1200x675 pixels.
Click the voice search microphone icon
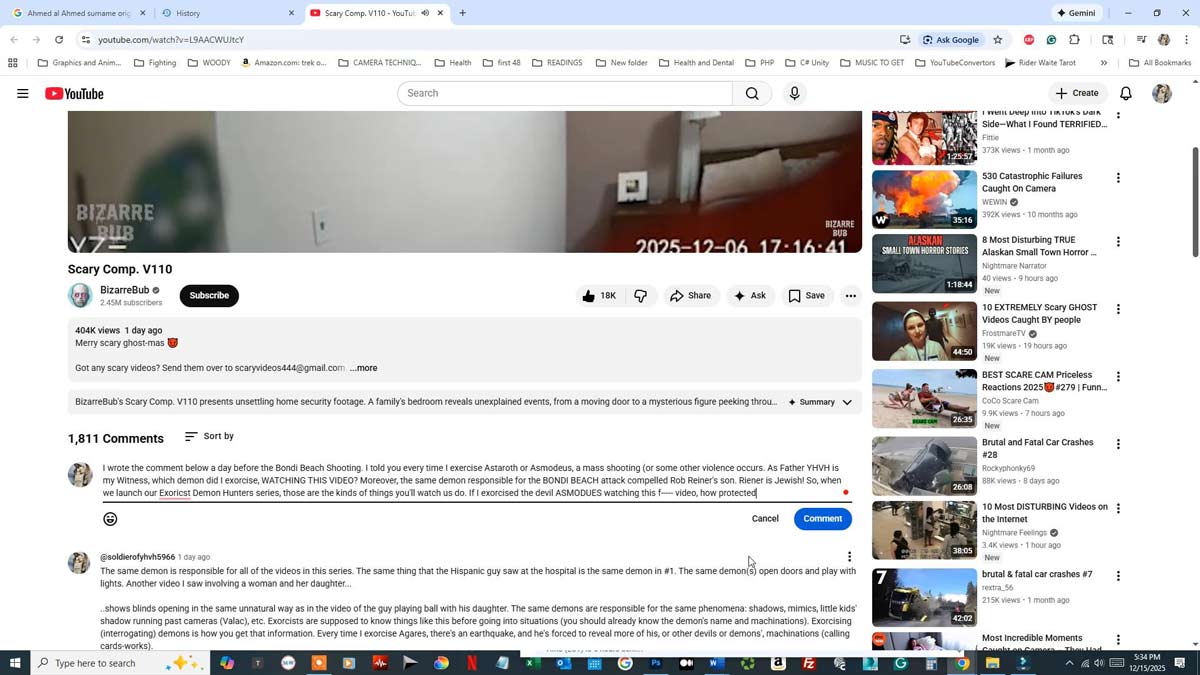794,93
